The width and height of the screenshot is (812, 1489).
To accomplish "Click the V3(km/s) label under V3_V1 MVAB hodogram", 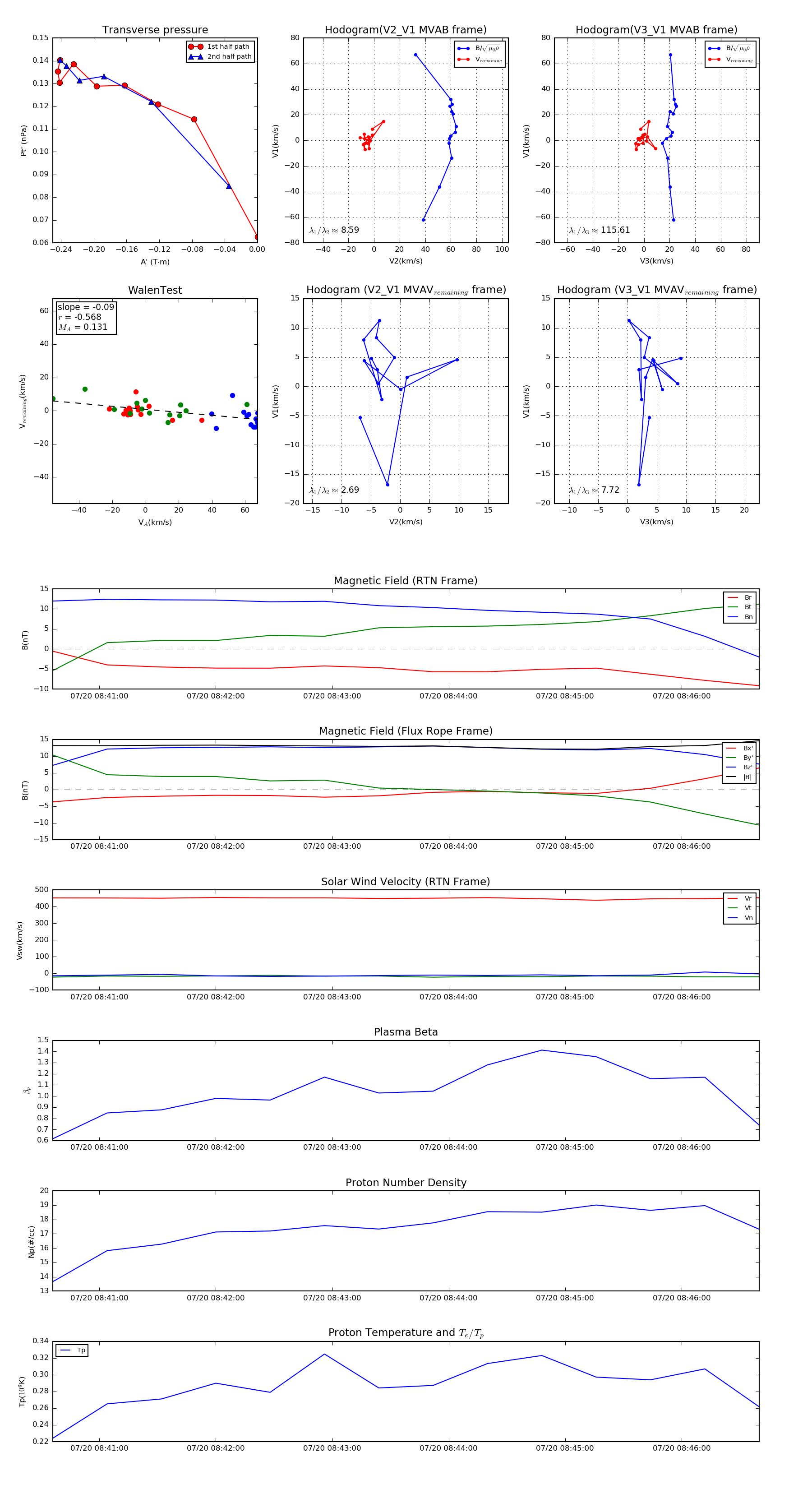I will (656, 261).
